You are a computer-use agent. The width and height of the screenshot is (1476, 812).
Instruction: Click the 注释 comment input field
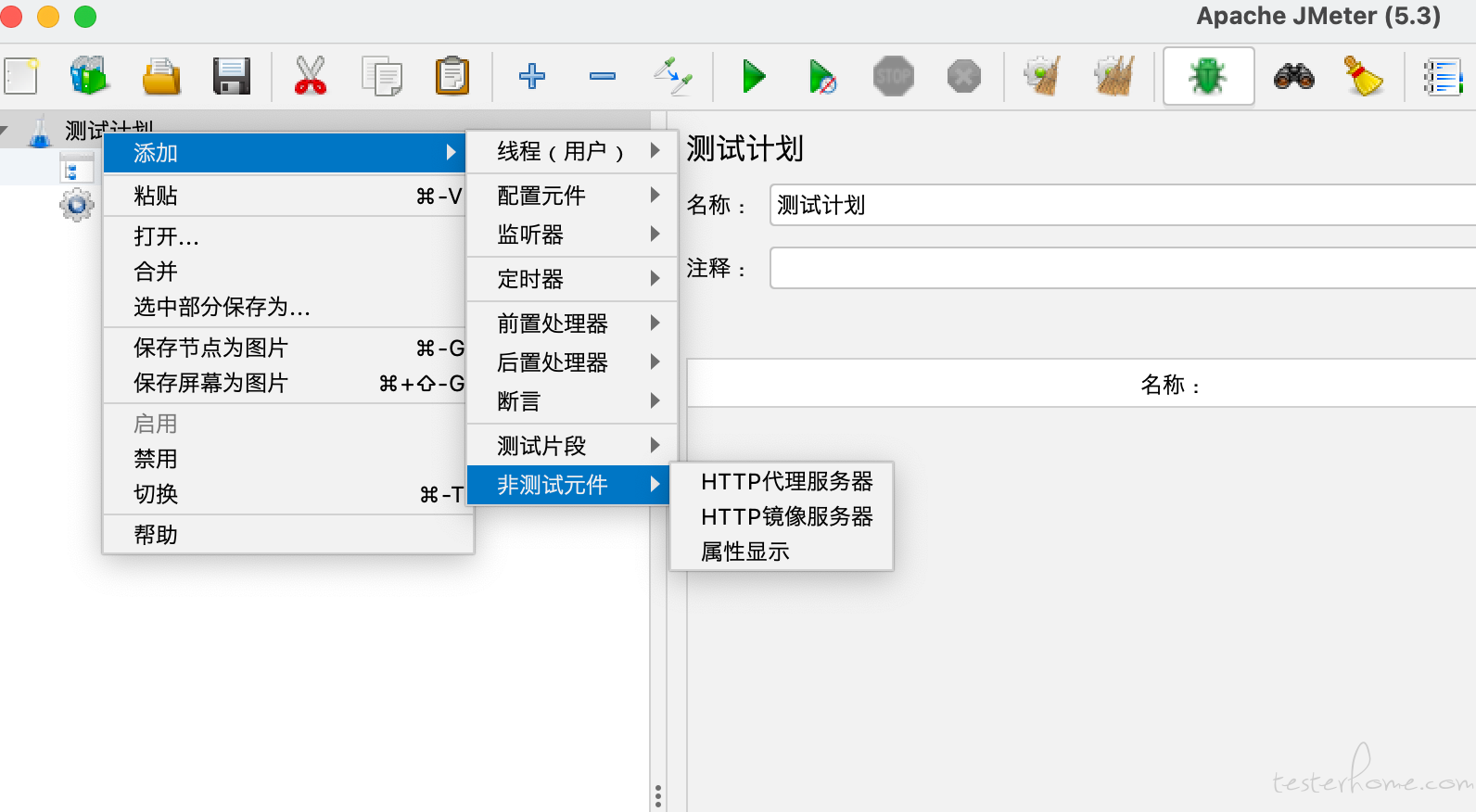click(x=1123, y=268)
